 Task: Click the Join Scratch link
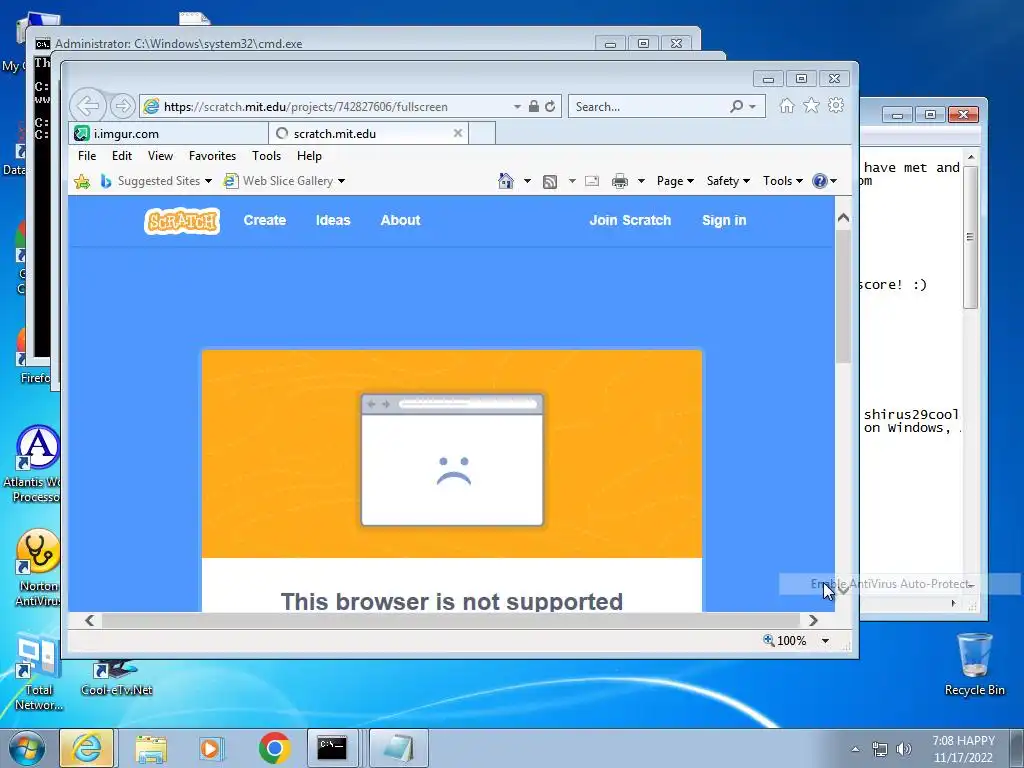(x=630, y=221)
